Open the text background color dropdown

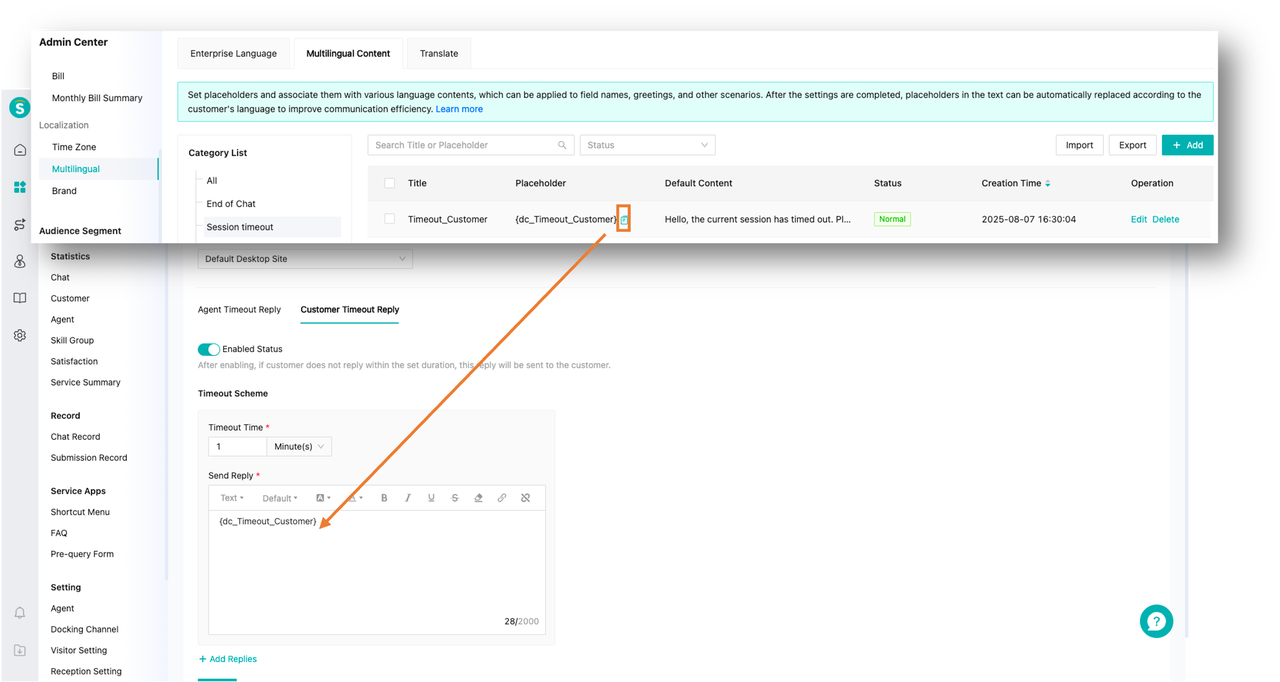coord(323,498)
